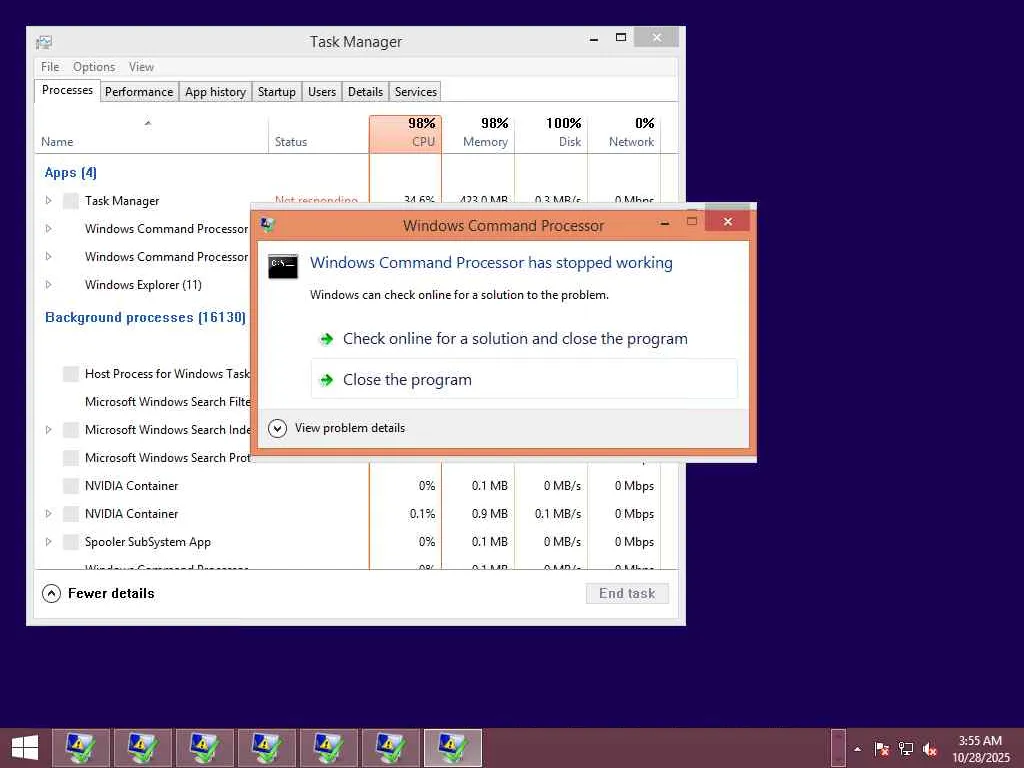
Task: Expand the Task Manager app row
Action: pyautogui.click(x=48, y=200)
